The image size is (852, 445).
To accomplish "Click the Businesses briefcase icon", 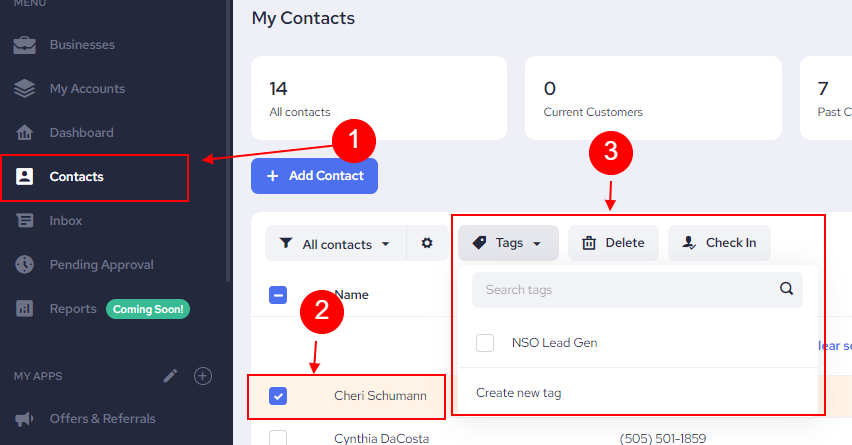I will [25, 45].
